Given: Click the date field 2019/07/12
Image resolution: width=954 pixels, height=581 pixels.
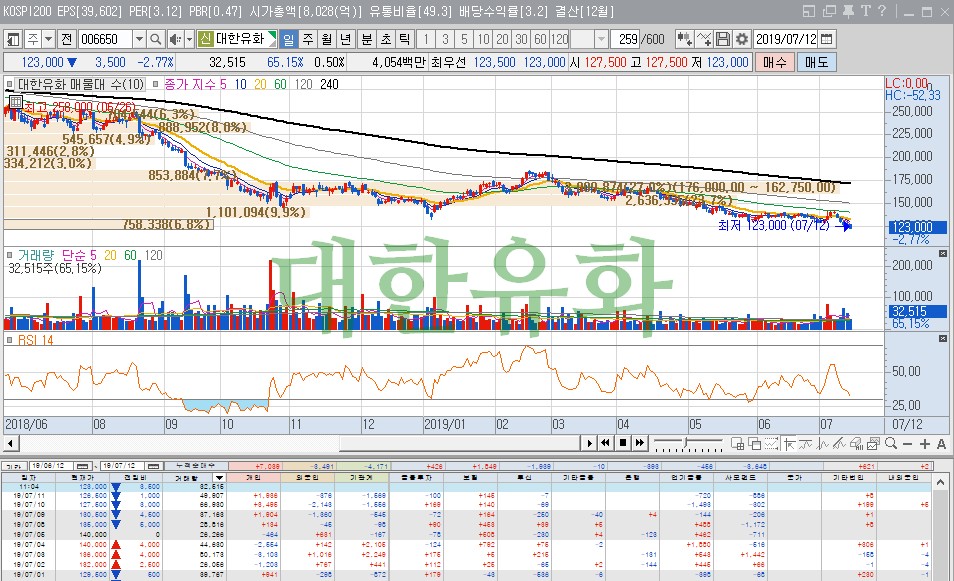Looking at the screenshot, I should click(x=785, y=40).
